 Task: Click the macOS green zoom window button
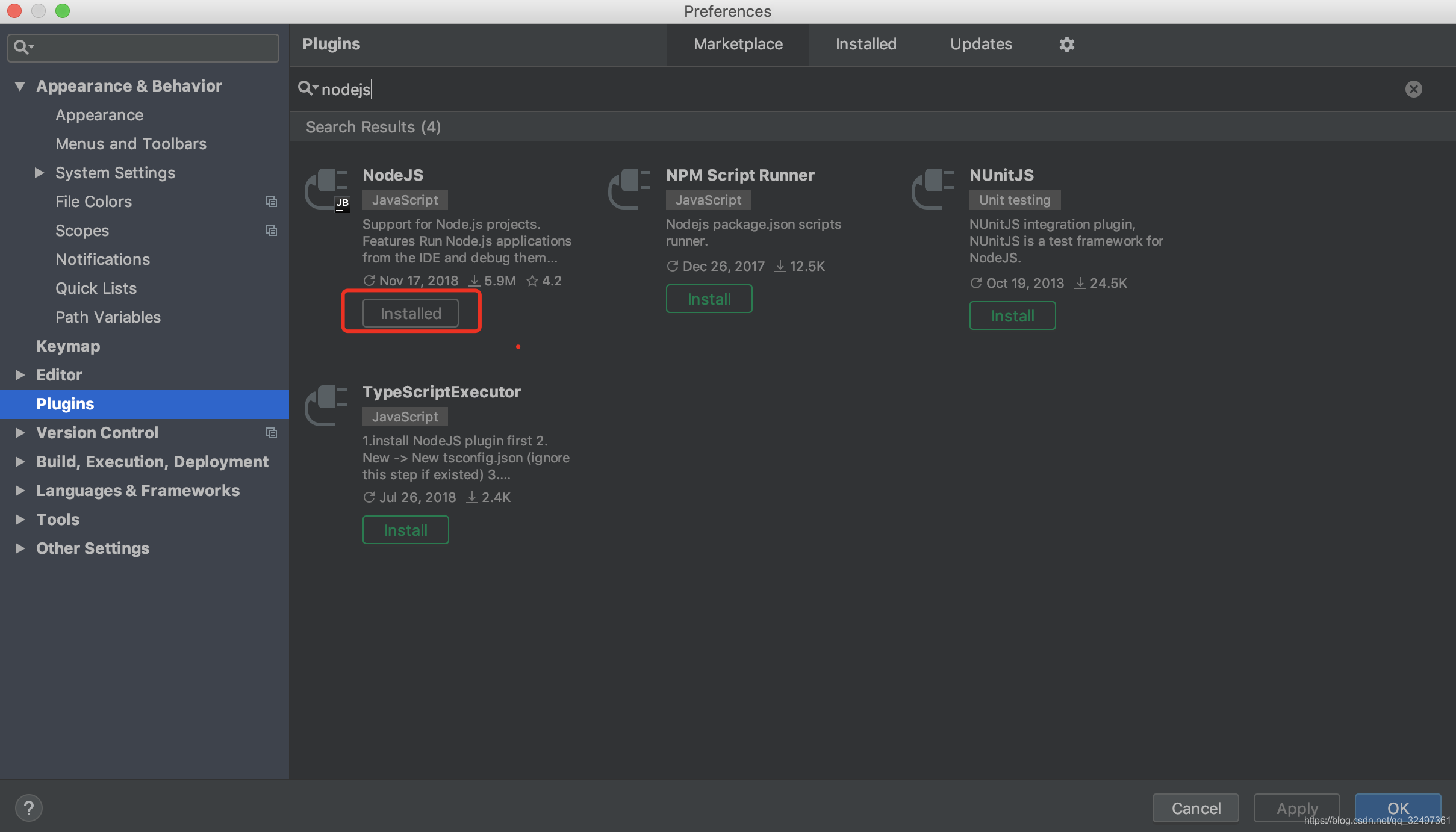(63, 11)
